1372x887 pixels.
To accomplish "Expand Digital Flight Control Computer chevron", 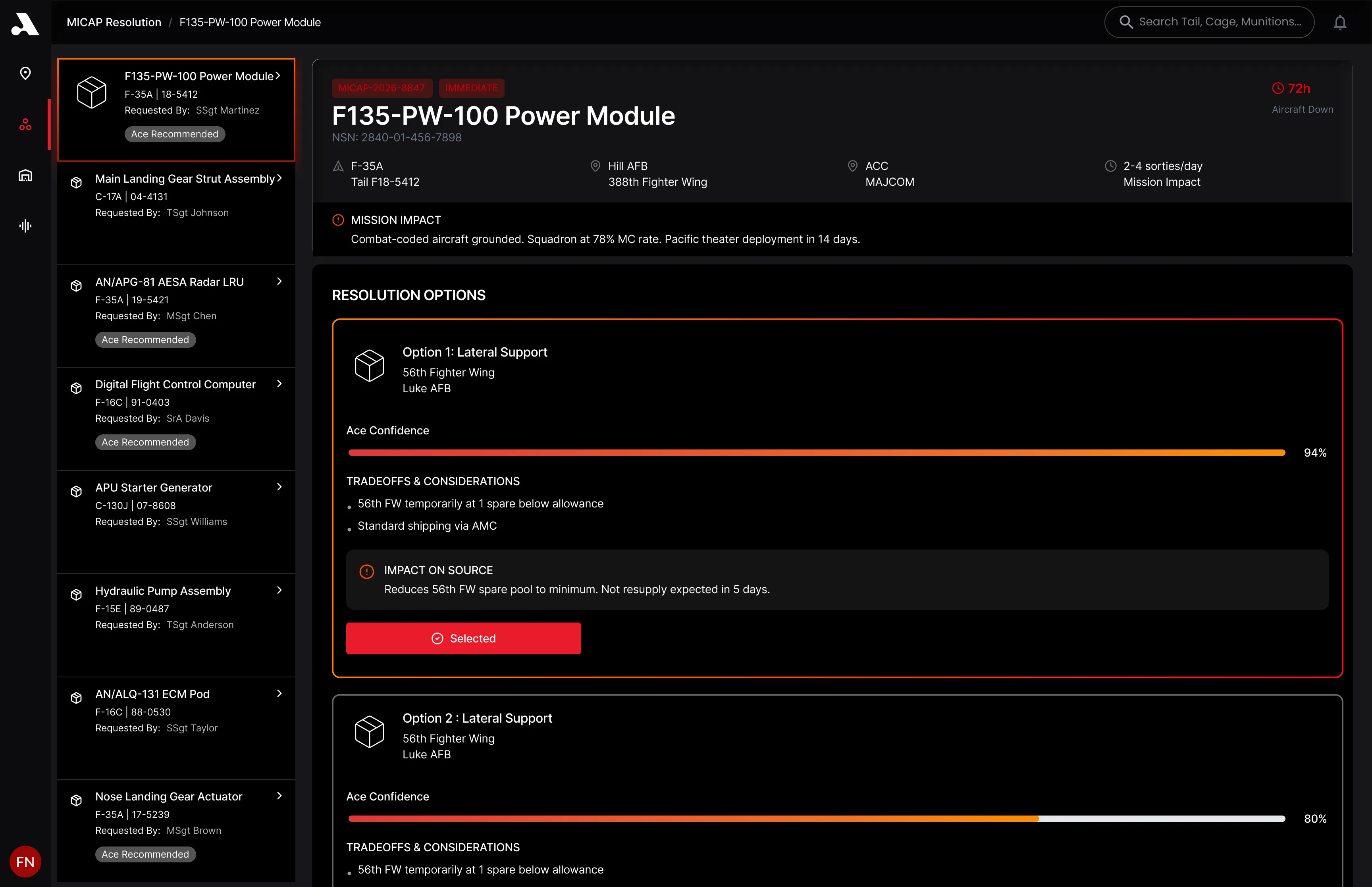I will coord(279,384).
